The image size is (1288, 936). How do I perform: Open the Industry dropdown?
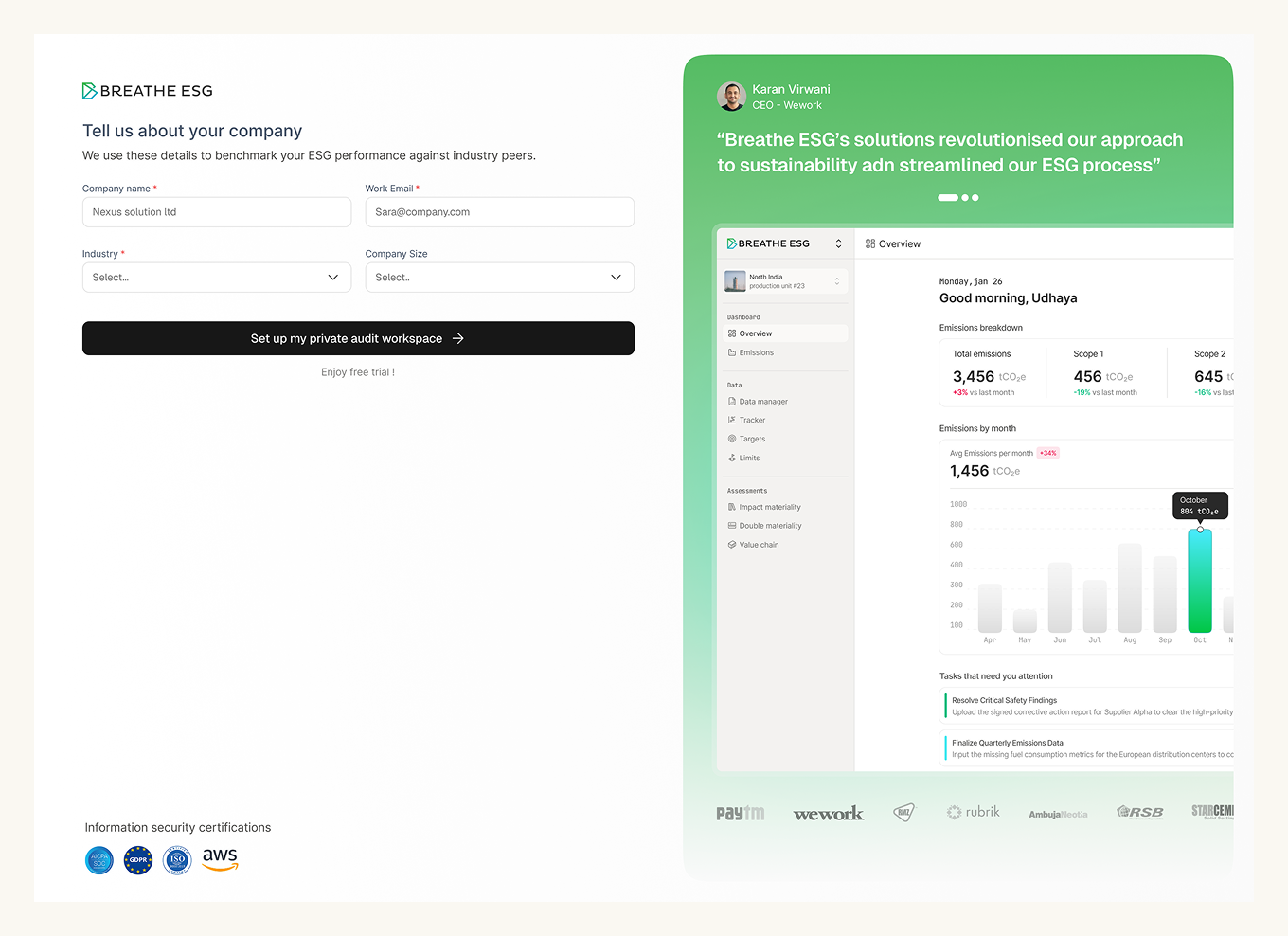[x=217, y=278]
